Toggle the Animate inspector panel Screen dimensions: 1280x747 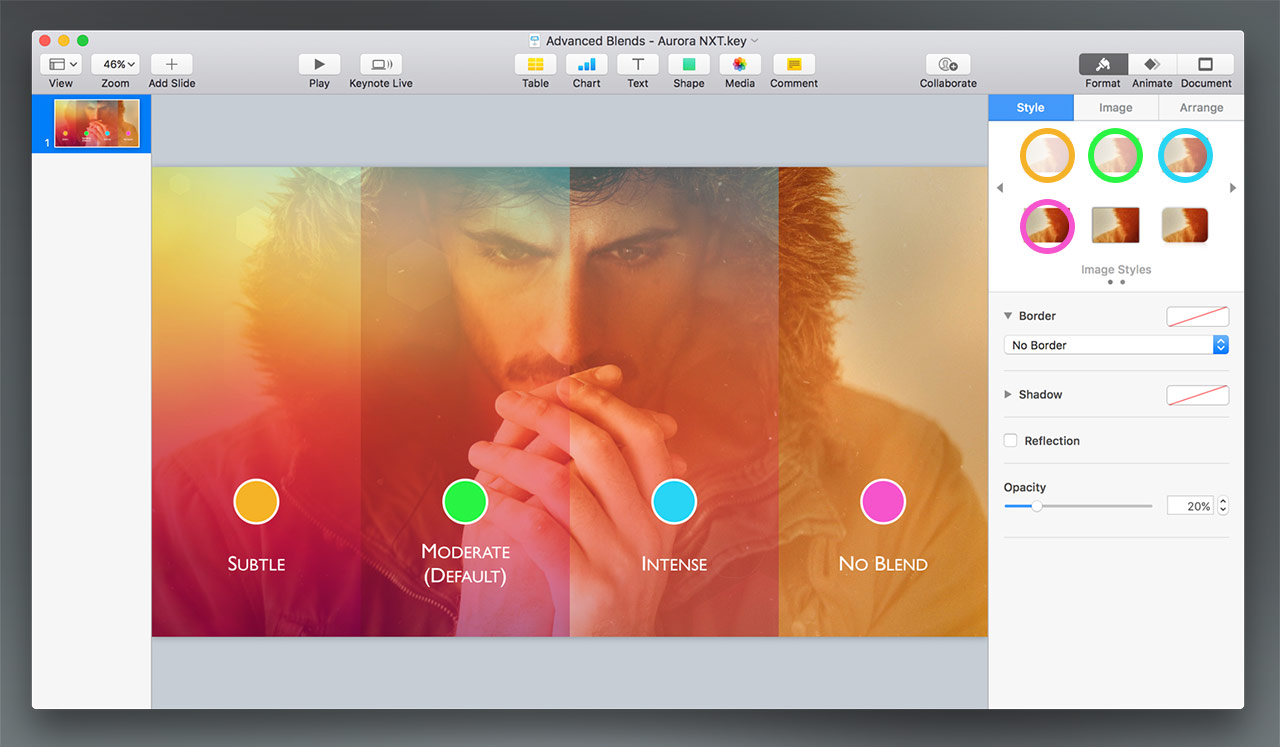coord(1152,65)
